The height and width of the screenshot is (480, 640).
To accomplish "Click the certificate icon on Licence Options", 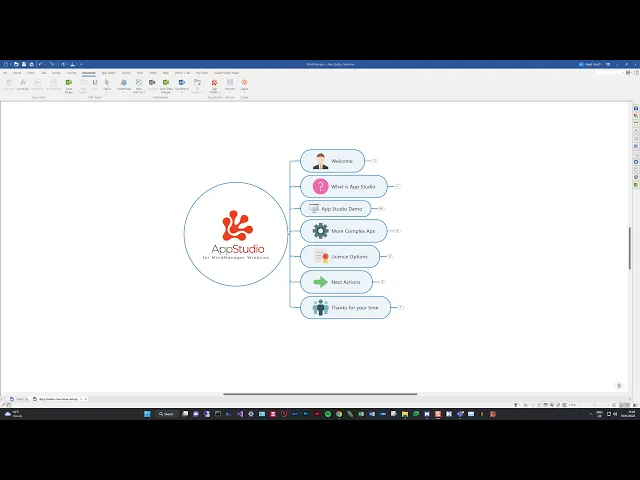I will point(321,256).
